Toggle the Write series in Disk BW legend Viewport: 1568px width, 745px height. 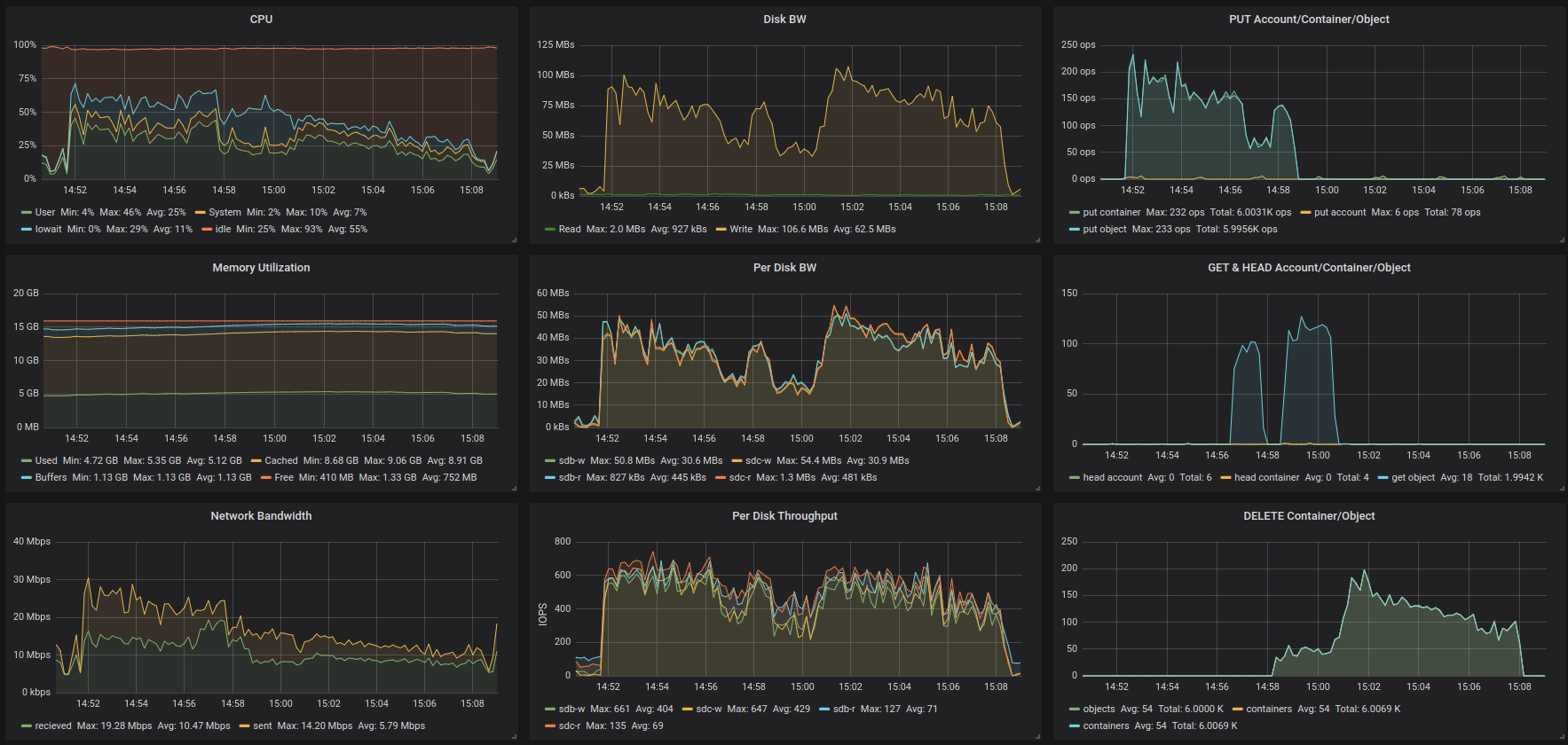pyautogui.click(x=740, y=230)
